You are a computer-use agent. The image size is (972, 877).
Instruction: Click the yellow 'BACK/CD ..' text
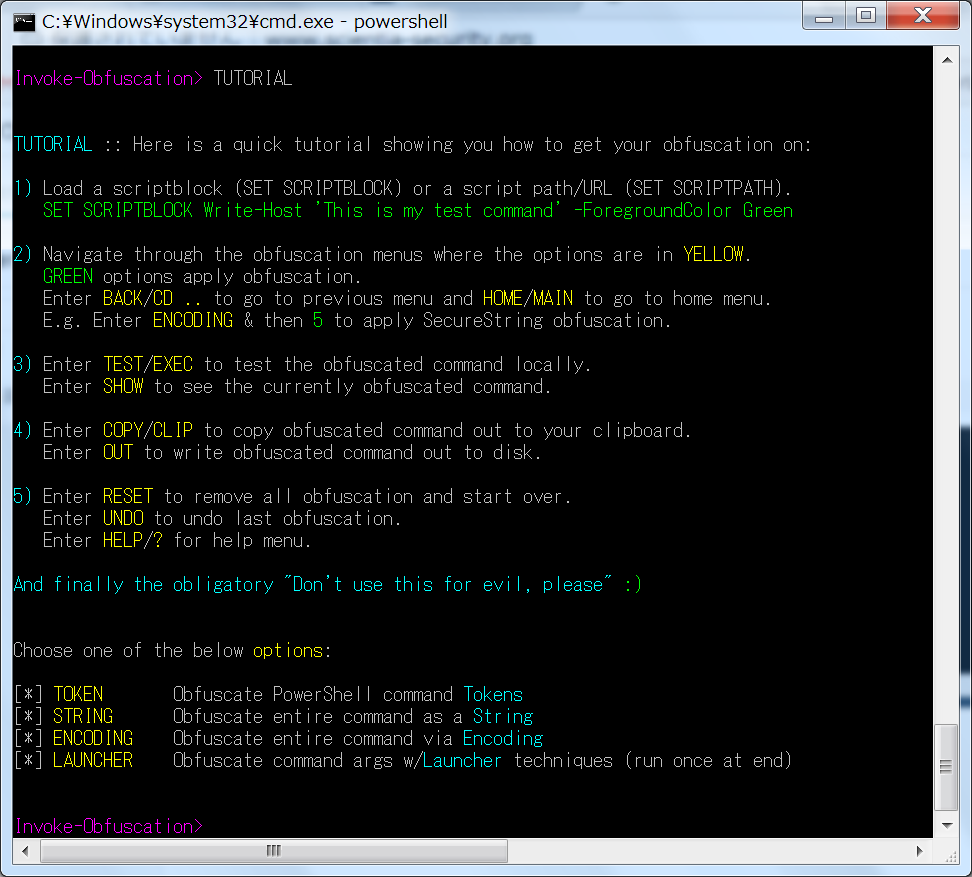coord(152,299)
